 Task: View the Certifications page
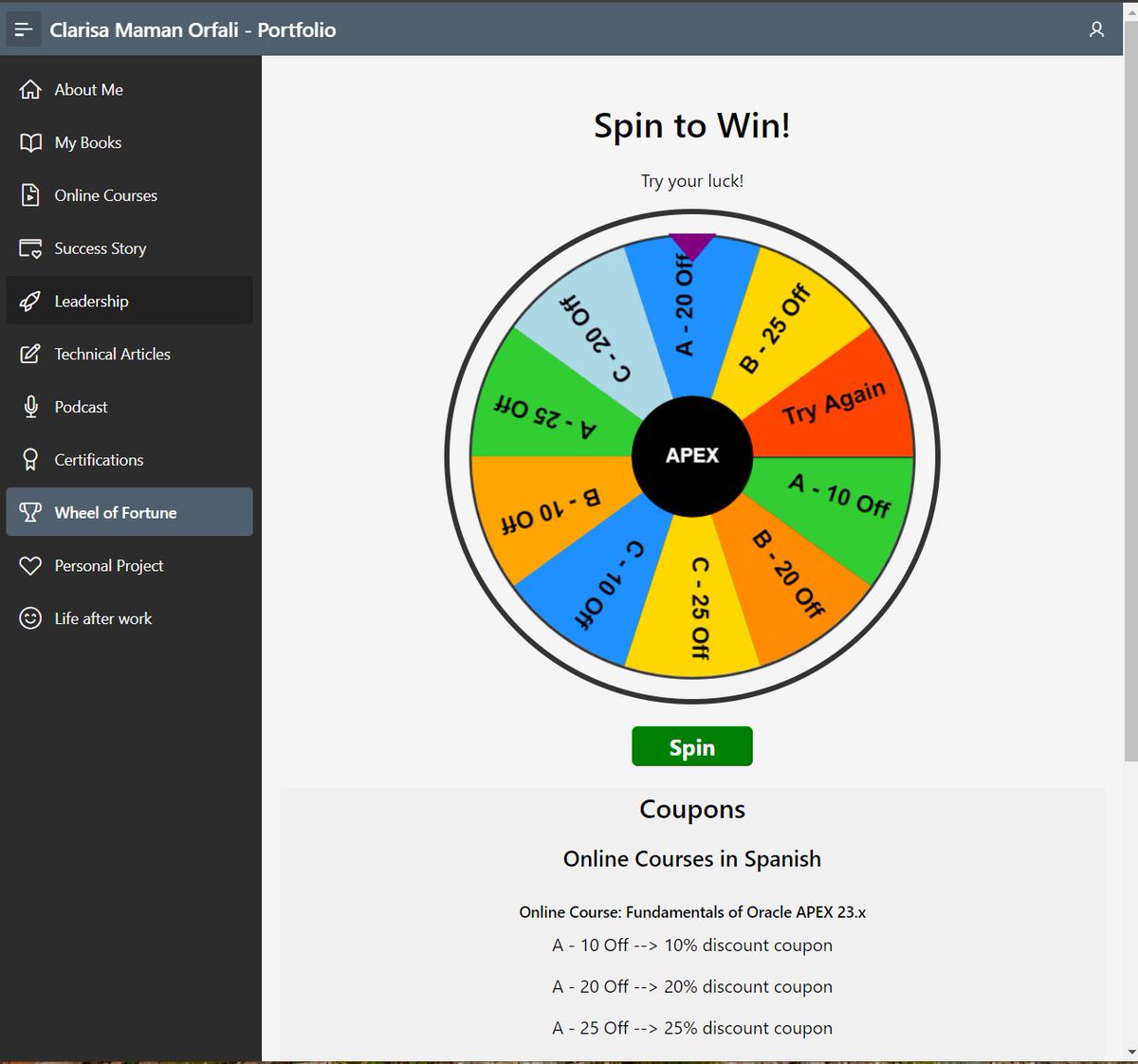tap(129, 460)
